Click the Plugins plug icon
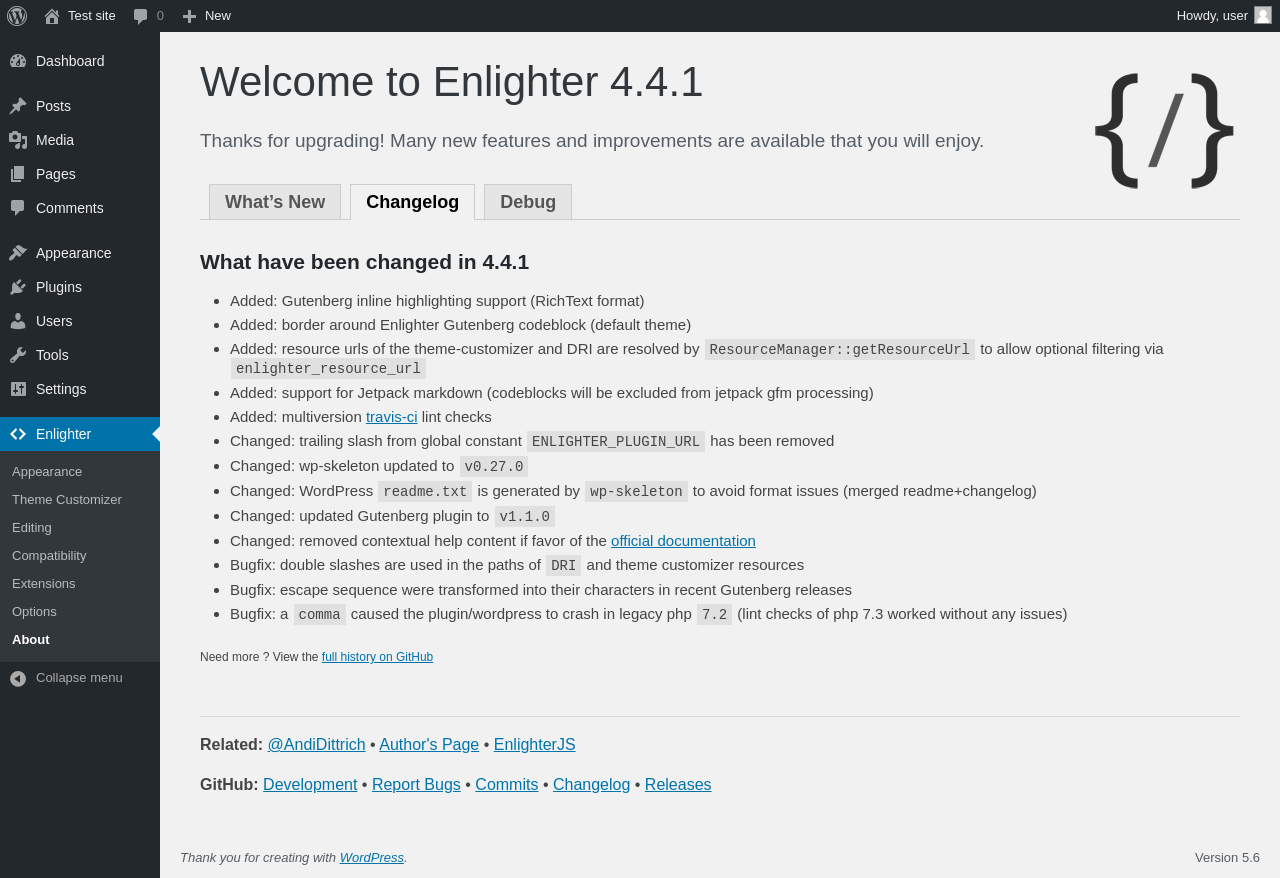 tap(18, 287)
